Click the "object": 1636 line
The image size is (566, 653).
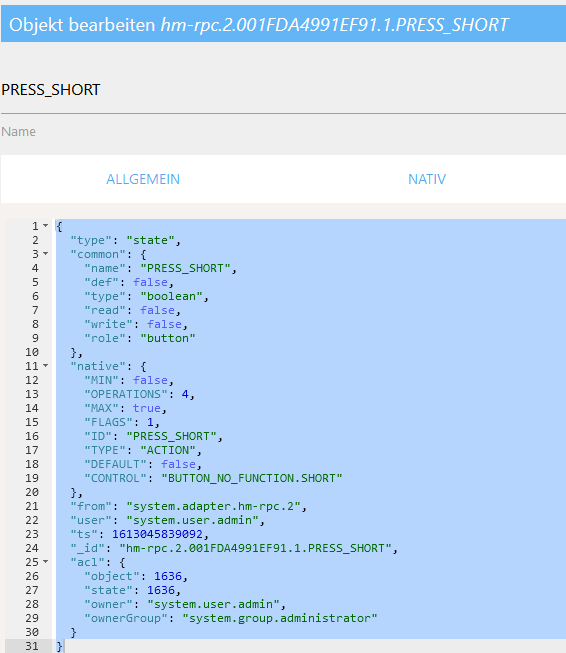tap(136, 576)
